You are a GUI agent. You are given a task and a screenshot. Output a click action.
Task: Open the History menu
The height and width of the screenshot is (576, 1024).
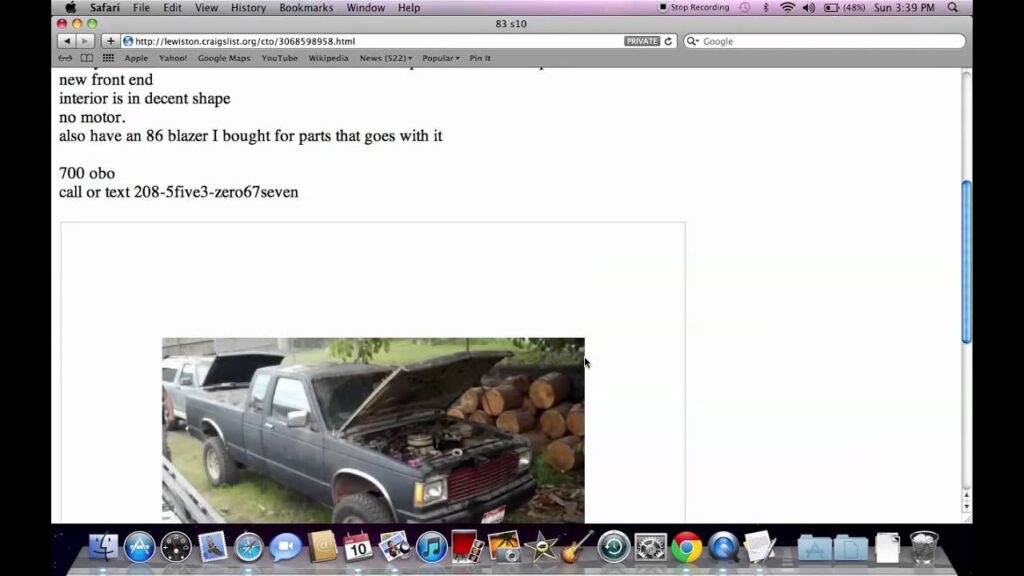(248, 8)
